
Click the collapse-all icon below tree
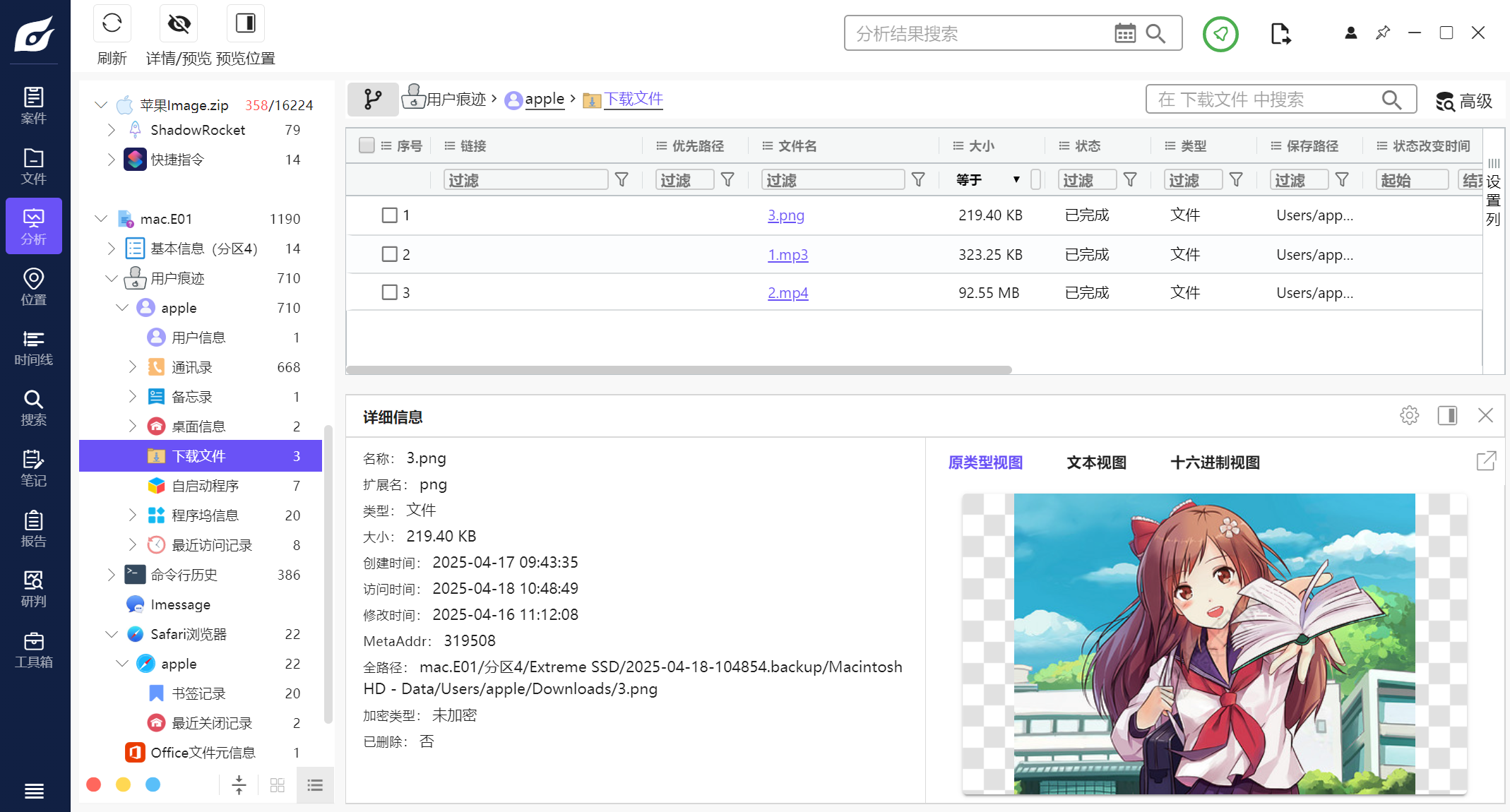[x=239, y=784]
